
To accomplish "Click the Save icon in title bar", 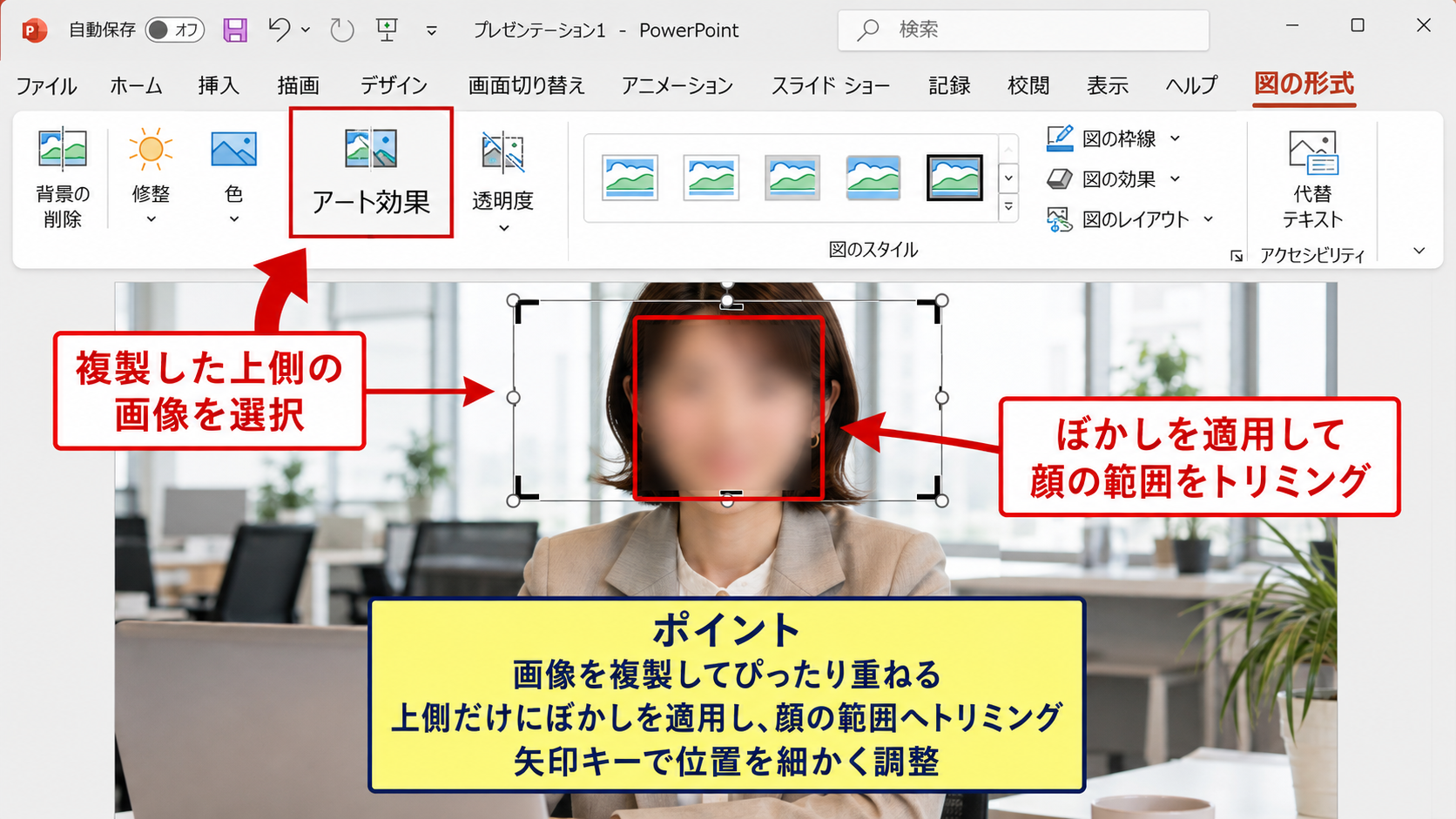I will [235, 30].
